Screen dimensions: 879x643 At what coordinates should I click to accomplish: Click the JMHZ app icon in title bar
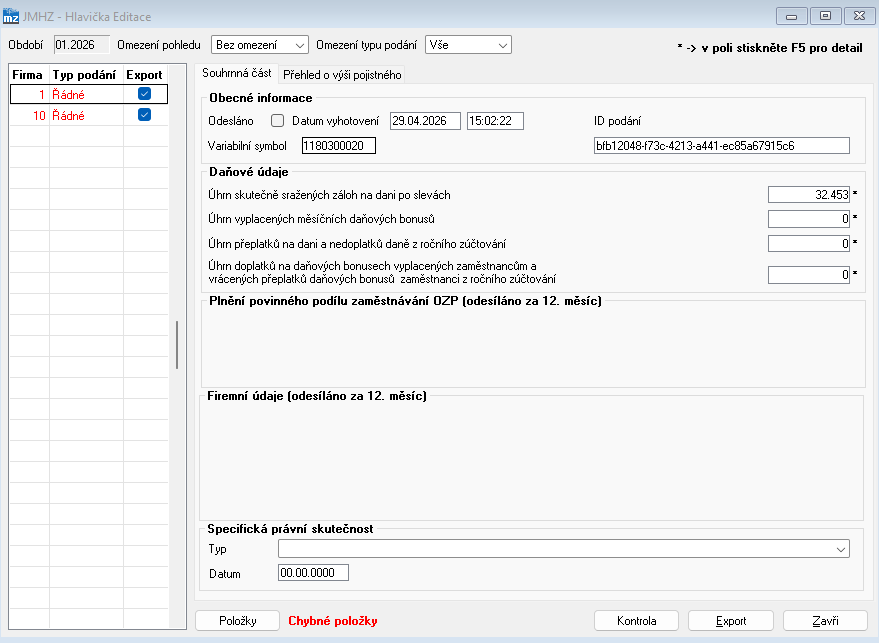tap(11, 16)
